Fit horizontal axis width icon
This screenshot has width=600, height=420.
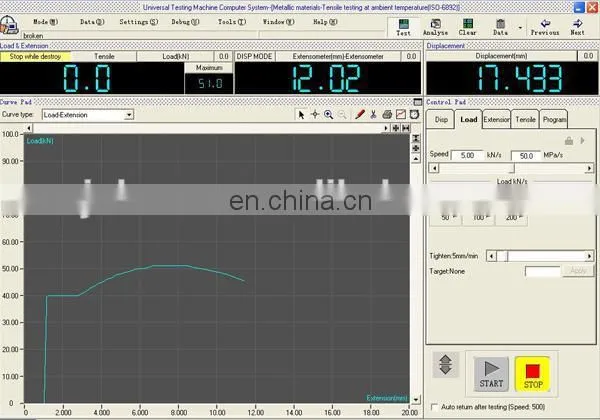tap(406, 128)
